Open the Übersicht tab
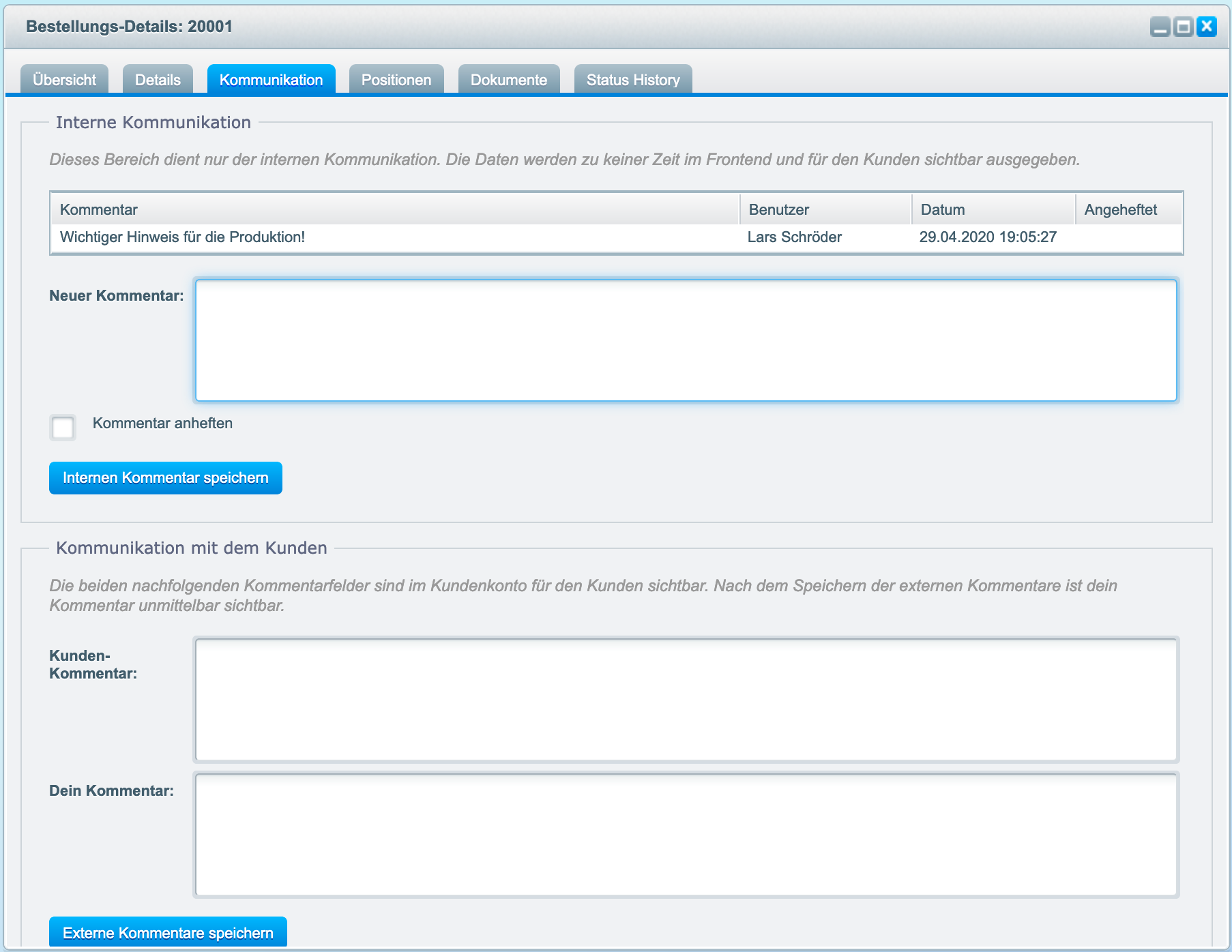 [x=64, y=79]
